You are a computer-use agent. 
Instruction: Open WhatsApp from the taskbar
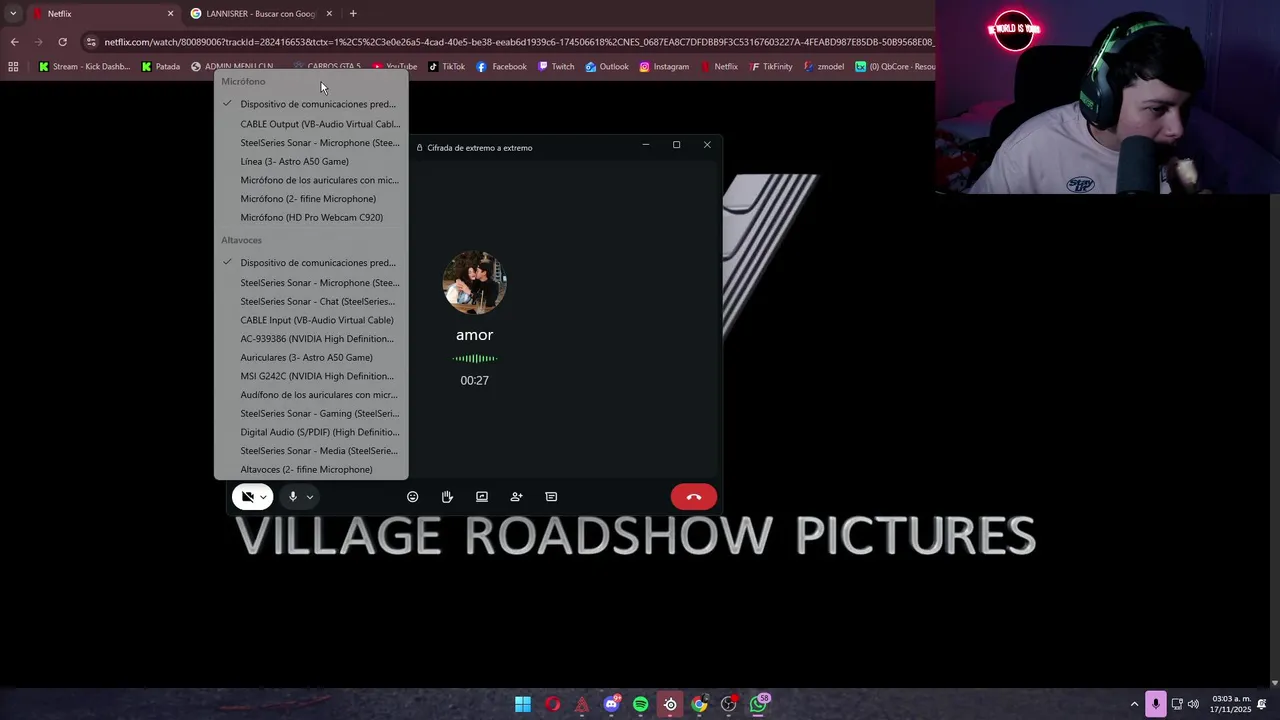pyautogui.click(x=758, y=704)
